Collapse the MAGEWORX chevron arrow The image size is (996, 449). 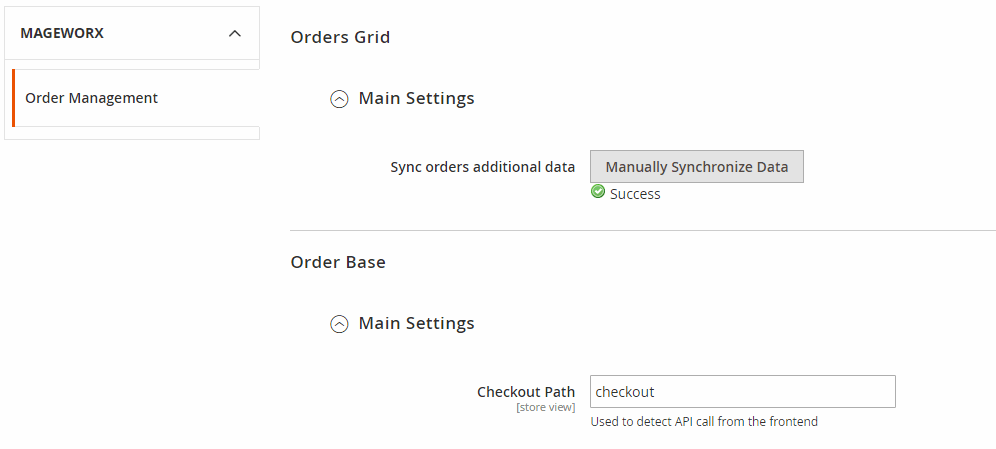click(x=235, y=33)
